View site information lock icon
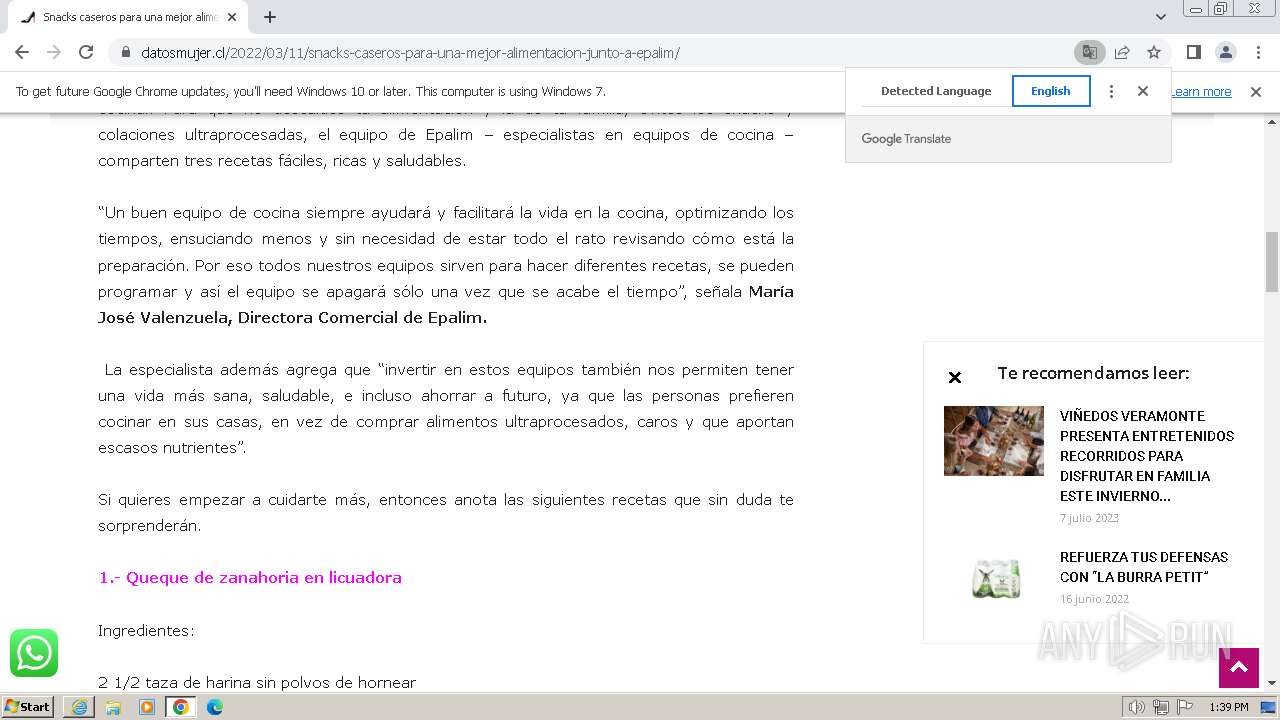This screenshot has width=1280, height=720. [x=125, y=52]
